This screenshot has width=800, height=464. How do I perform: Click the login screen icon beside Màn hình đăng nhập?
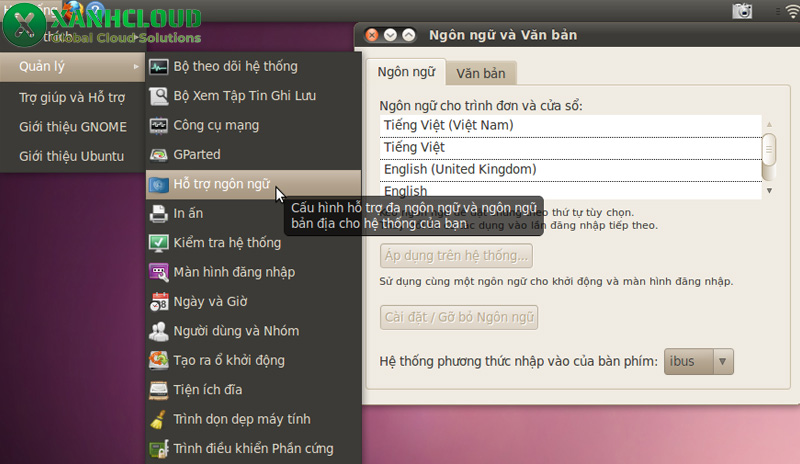point(158,273)
